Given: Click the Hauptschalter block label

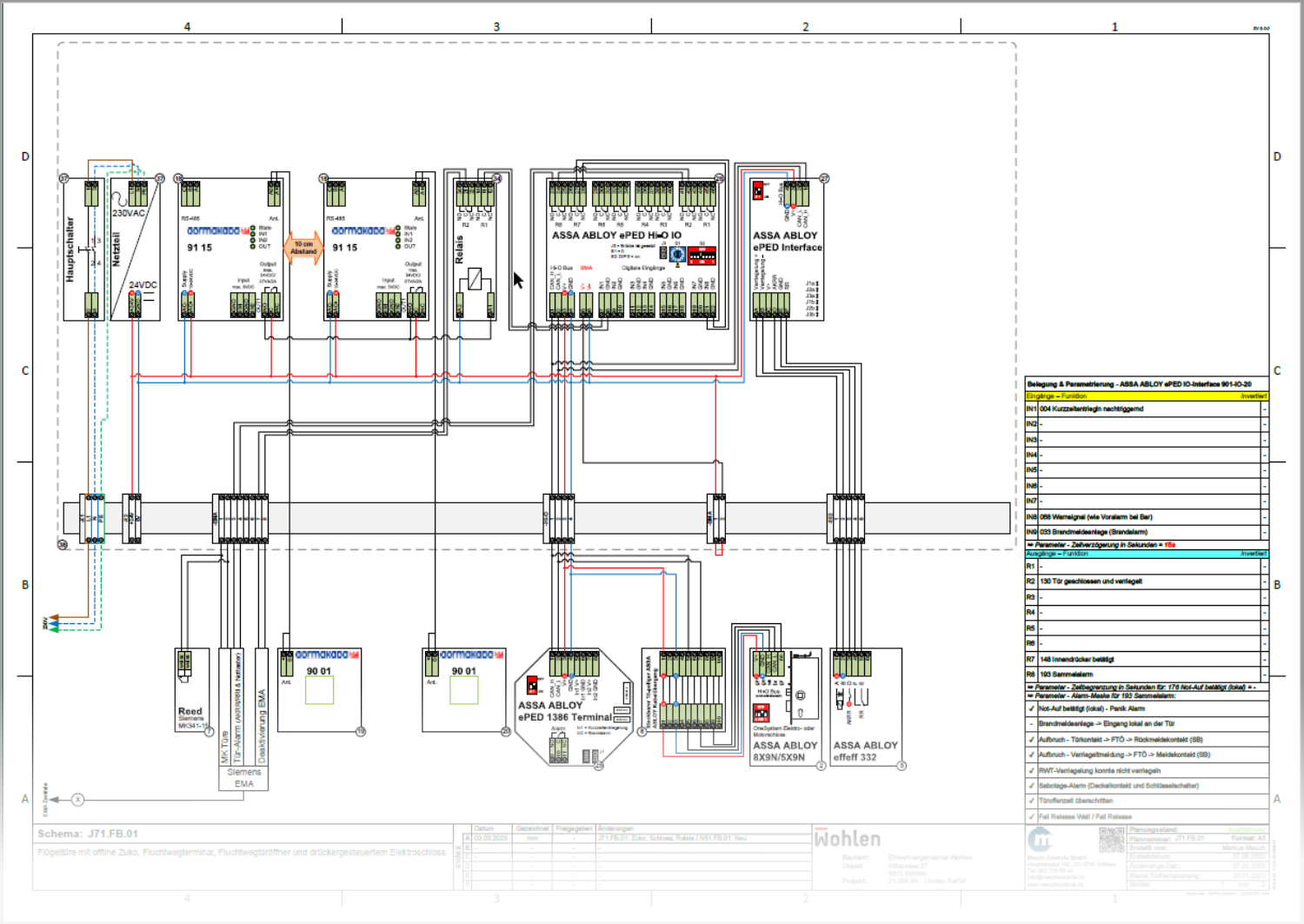Looking at the screenshot, I should click(x=70, y=249).
